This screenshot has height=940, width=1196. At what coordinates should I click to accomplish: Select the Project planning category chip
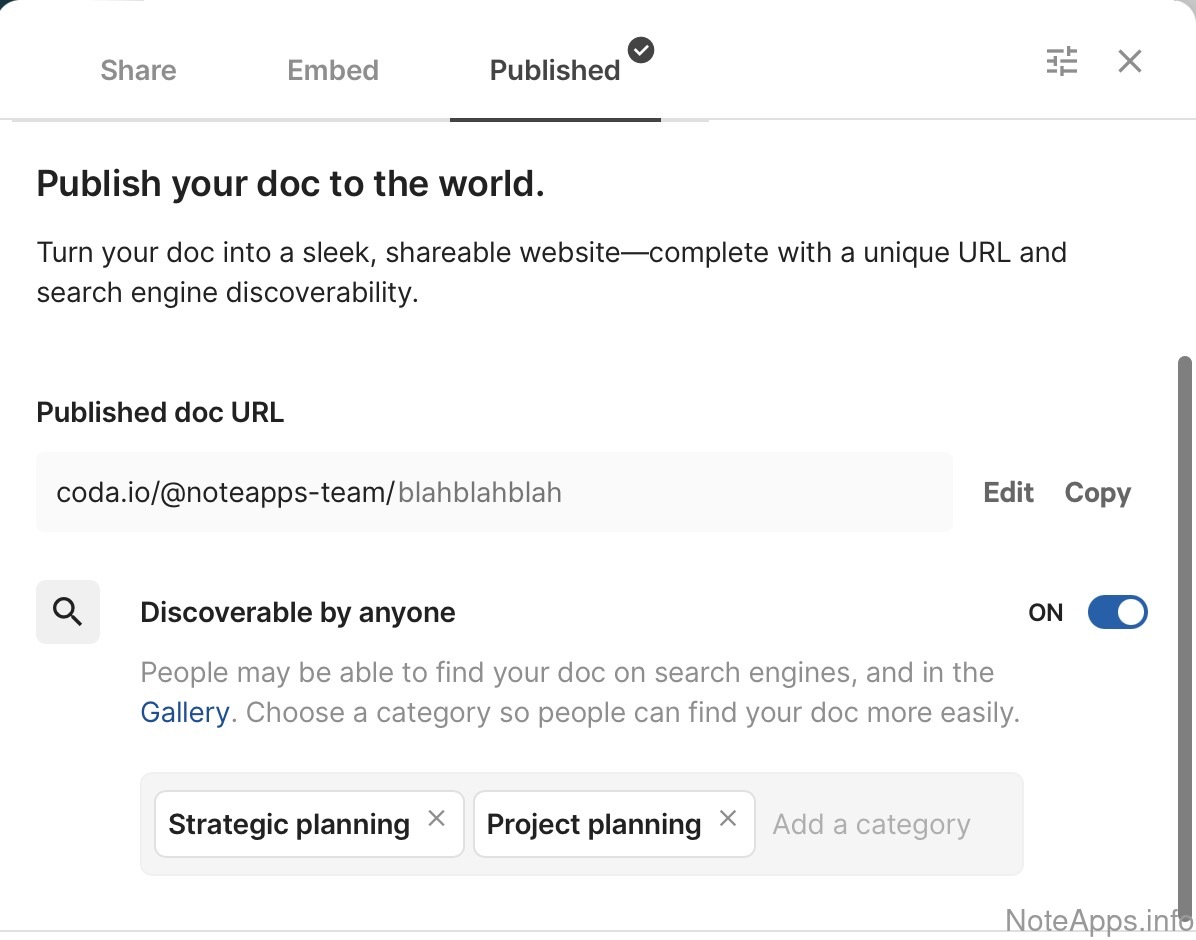(594, 825)
